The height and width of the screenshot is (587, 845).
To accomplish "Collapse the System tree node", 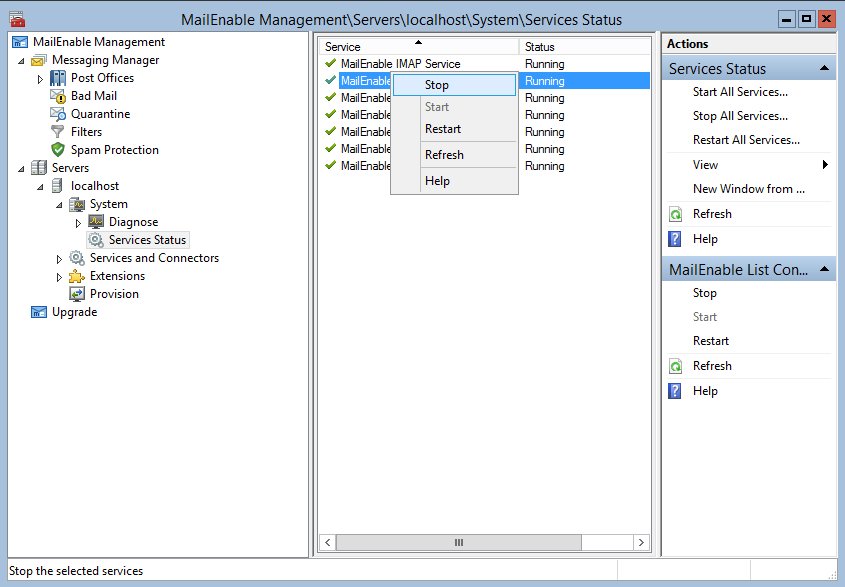I will 59,205.
